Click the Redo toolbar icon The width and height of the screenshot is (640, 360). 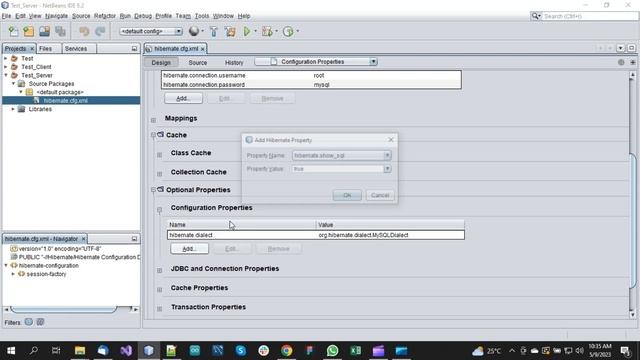pos(100,31)
